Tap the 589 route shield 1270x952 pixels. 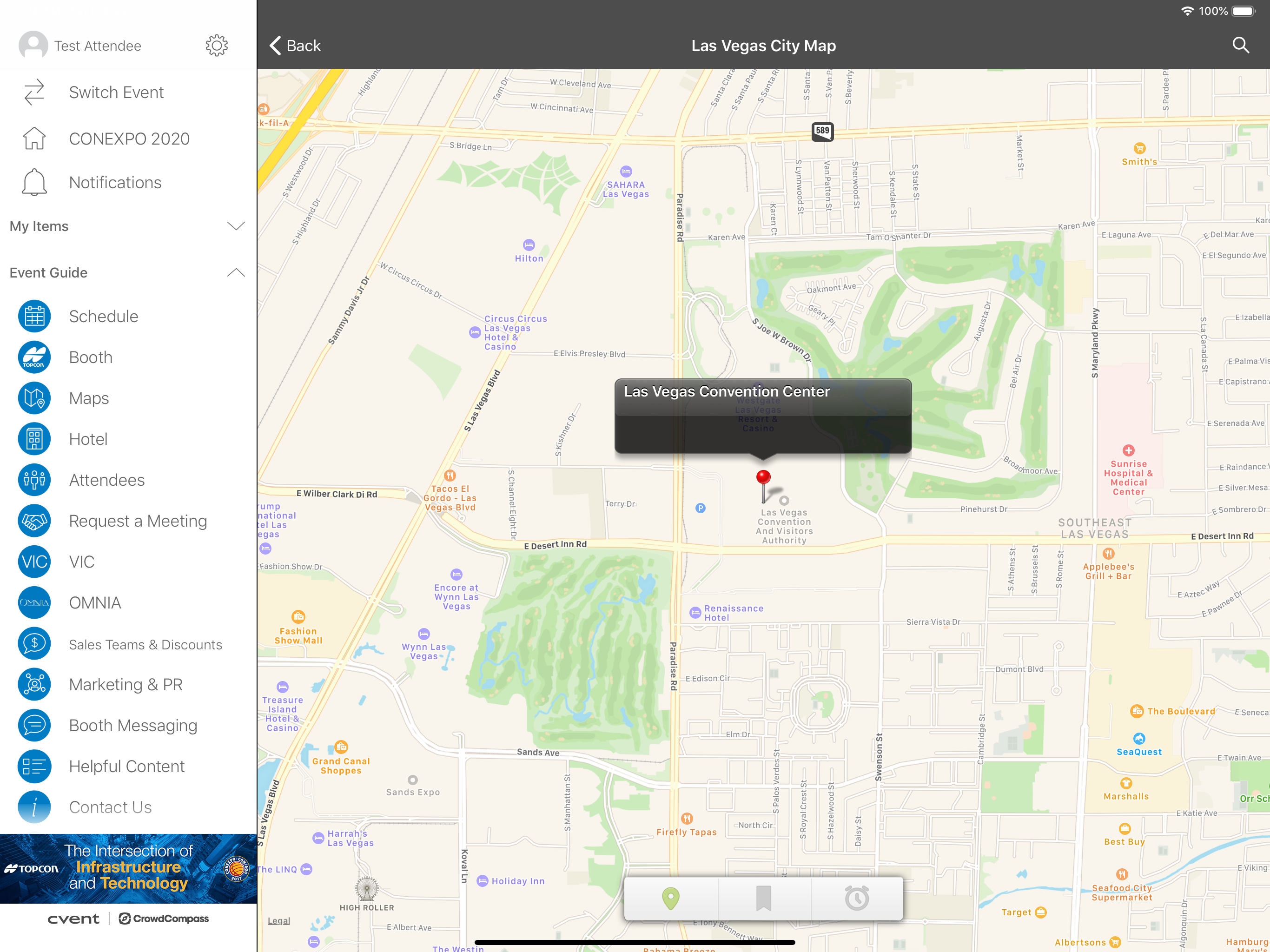point(822,132)
